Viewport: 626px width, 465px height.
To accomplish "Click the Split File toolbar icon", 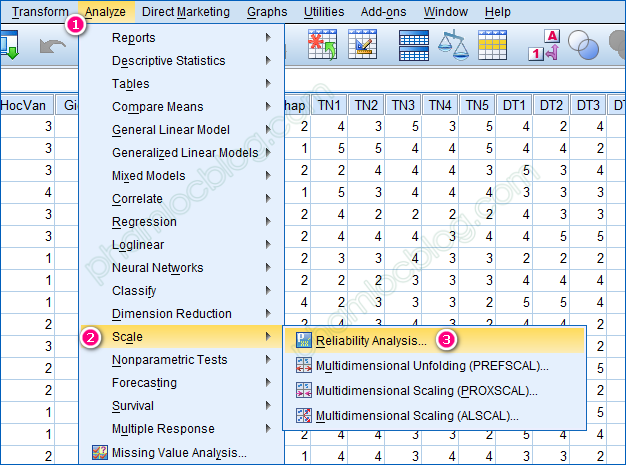I will (x=414, y=43).
